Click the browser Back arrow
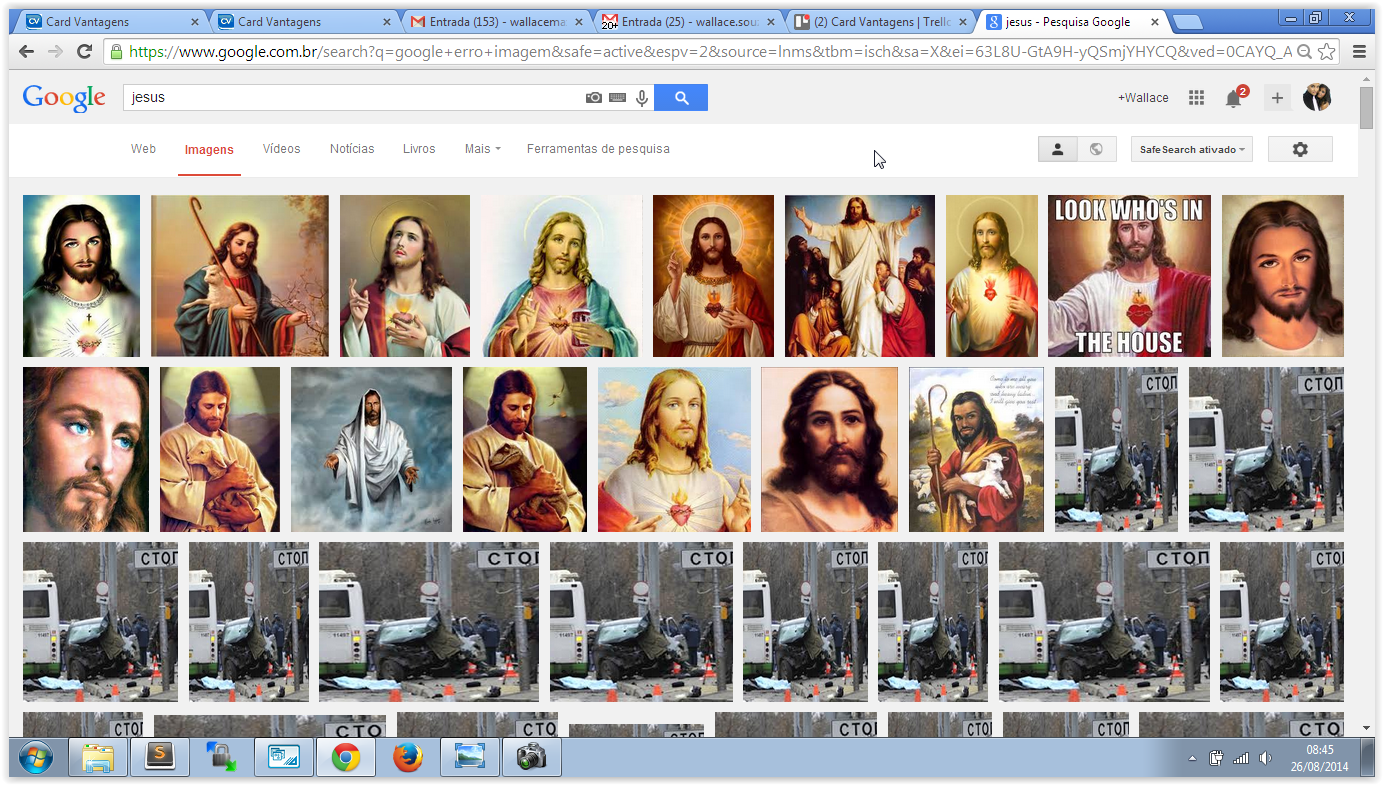The height and width of the screenshot is (785, 1383). click(27, 51)
